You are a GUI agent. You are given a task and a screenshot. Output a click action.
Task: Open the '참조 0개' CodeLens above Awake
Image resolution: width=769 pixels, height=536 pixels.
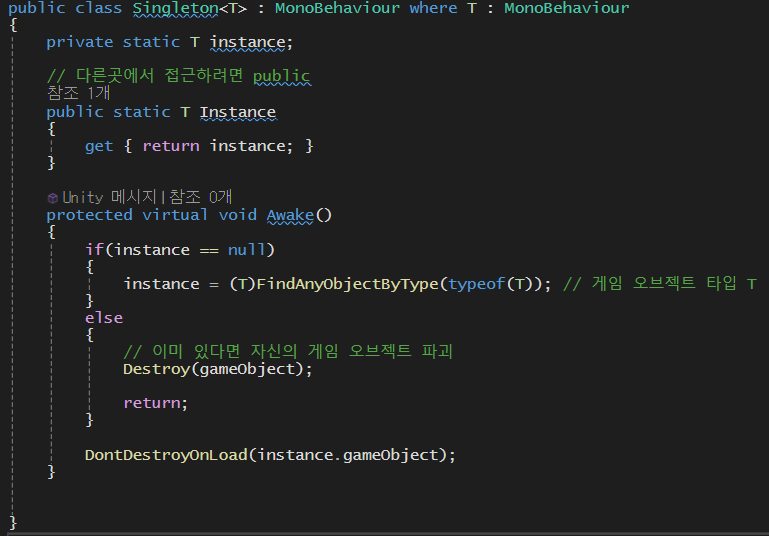tap(201, 197)
